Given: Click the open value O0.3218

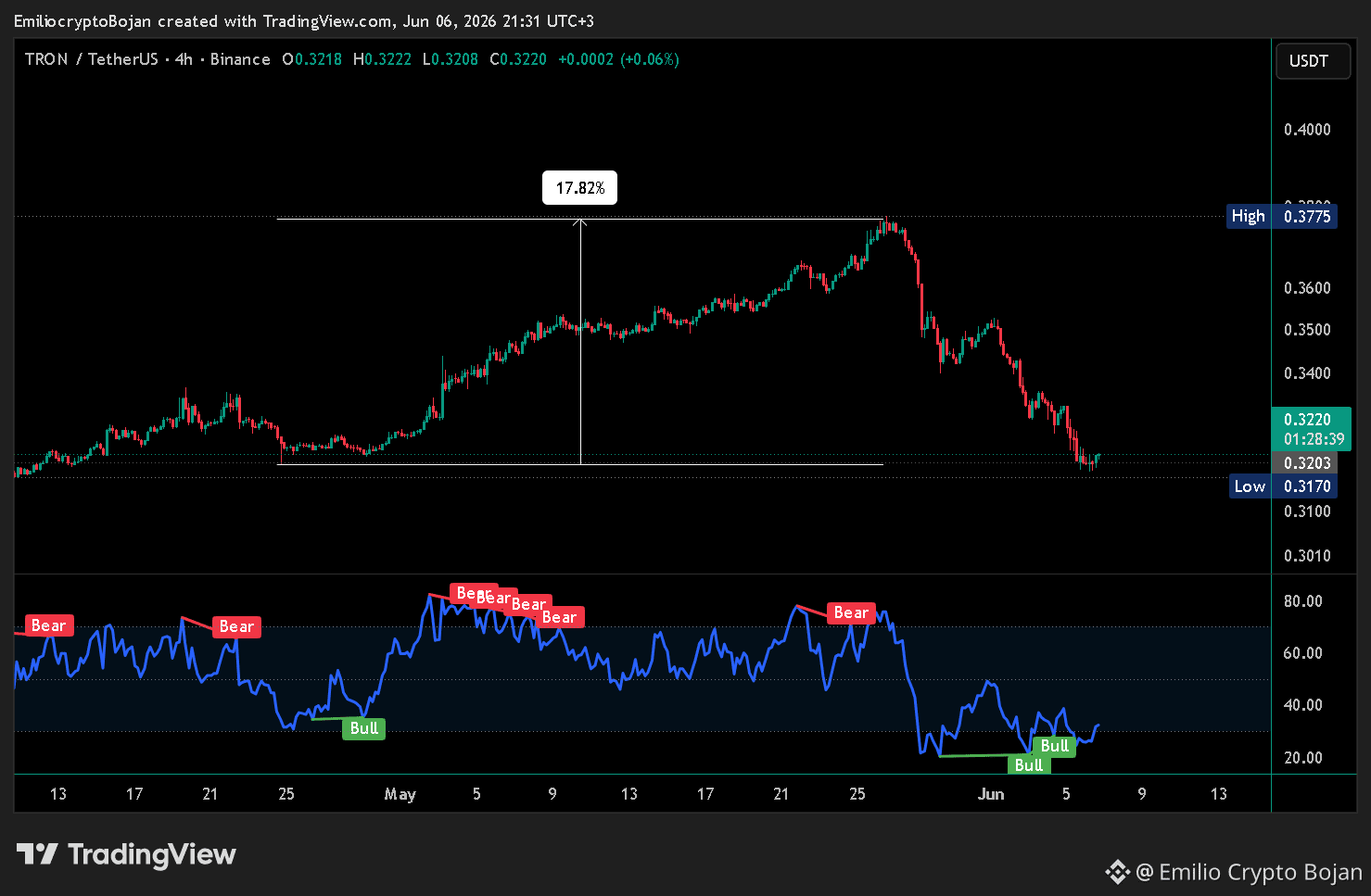Looking at the screenshot, I should [x=312, y=59].
